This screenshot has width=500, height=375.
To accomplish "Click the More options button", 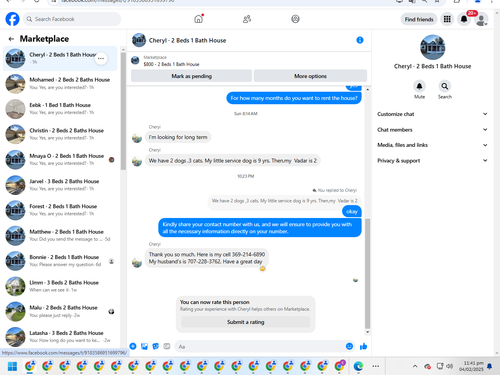I will [310, 76].
